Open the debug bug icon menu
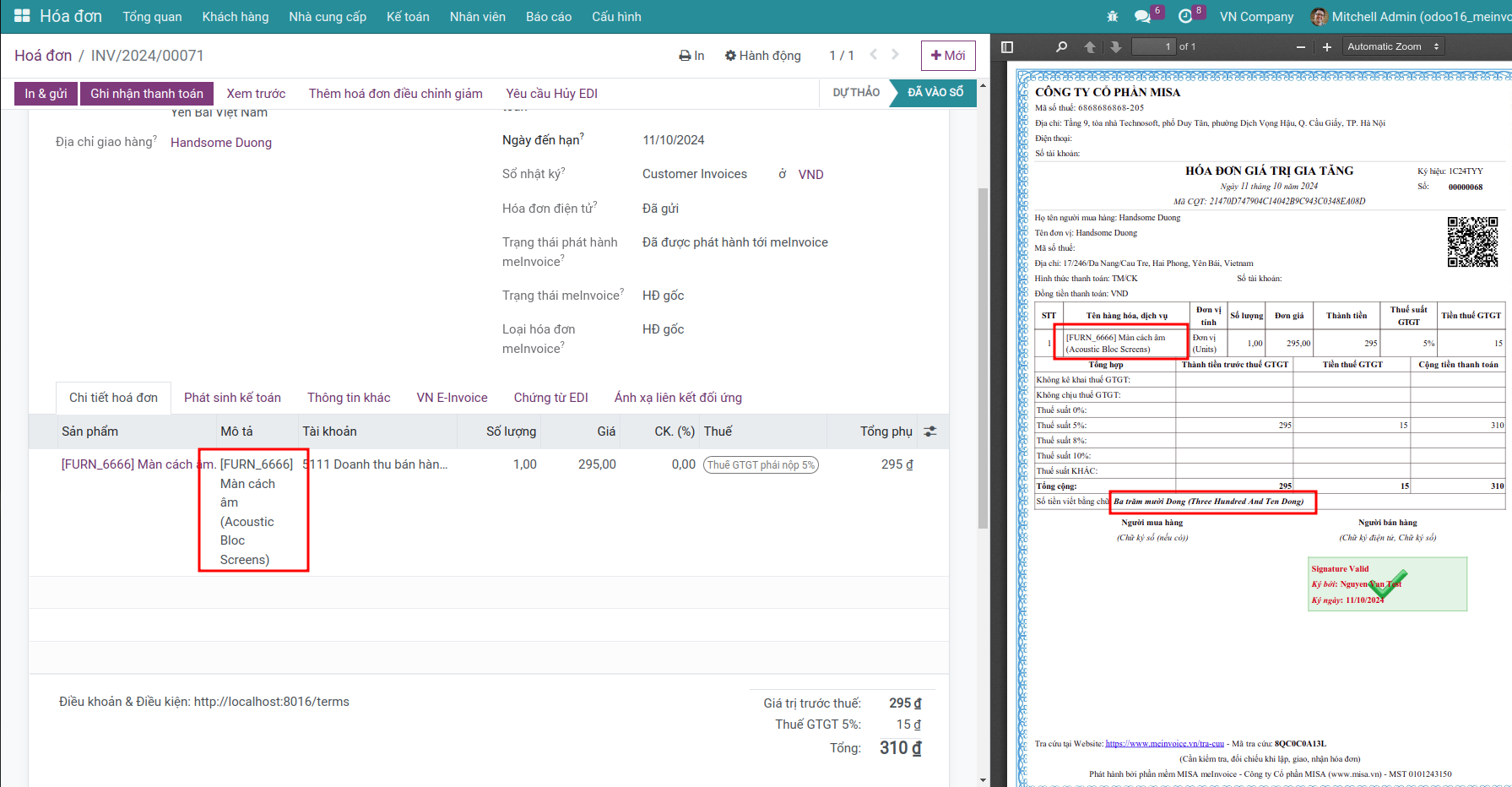The width and height of the screenshot is (1512, 787). click(x=1112, y=16)
